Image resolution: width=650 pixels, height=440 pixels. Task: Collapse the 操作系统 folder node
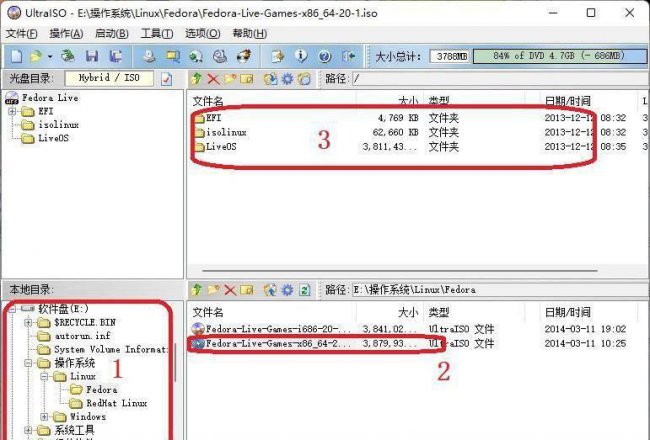pyautogui.click(x=28, y=363)
